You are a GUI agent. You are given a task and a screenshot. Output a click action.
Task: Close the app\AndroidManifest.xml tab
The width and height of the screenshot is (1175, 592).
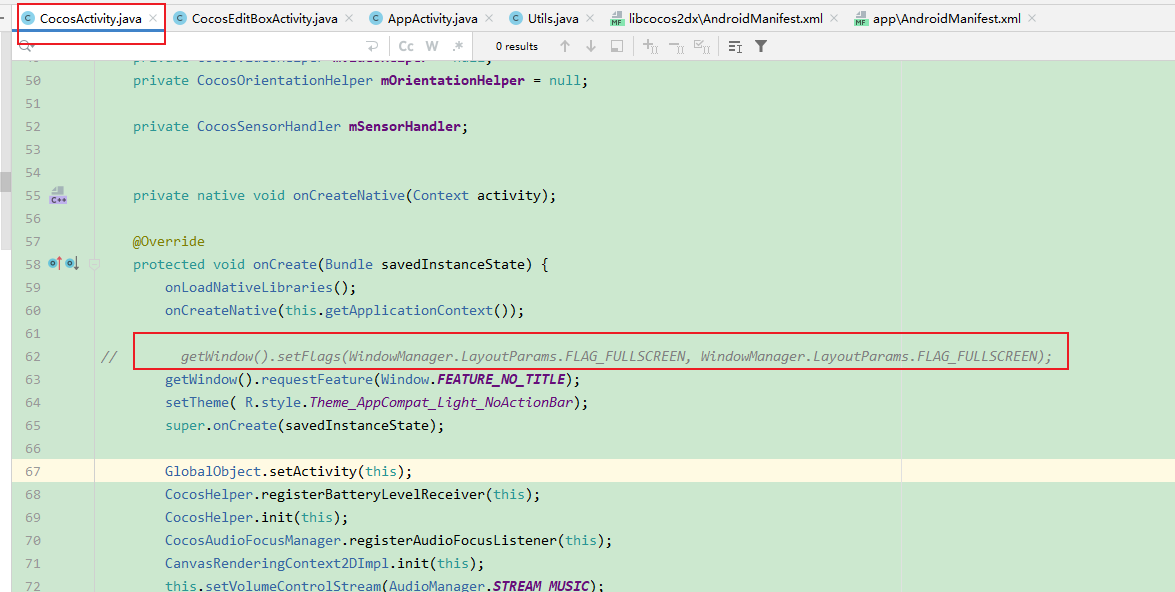1032,18
